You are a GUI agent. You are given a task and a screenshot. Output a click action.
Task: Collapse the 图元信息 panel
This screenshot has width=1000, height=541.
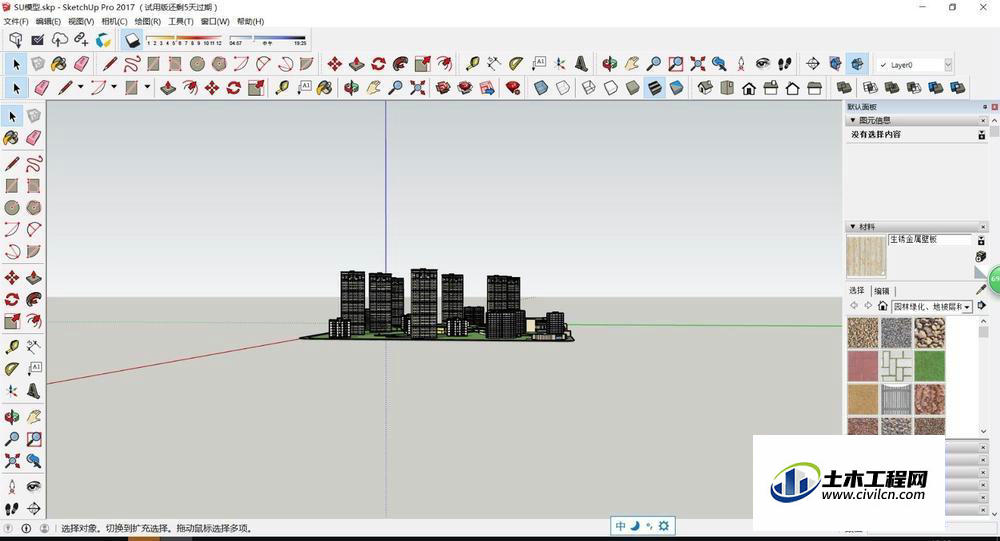point(853,120)
